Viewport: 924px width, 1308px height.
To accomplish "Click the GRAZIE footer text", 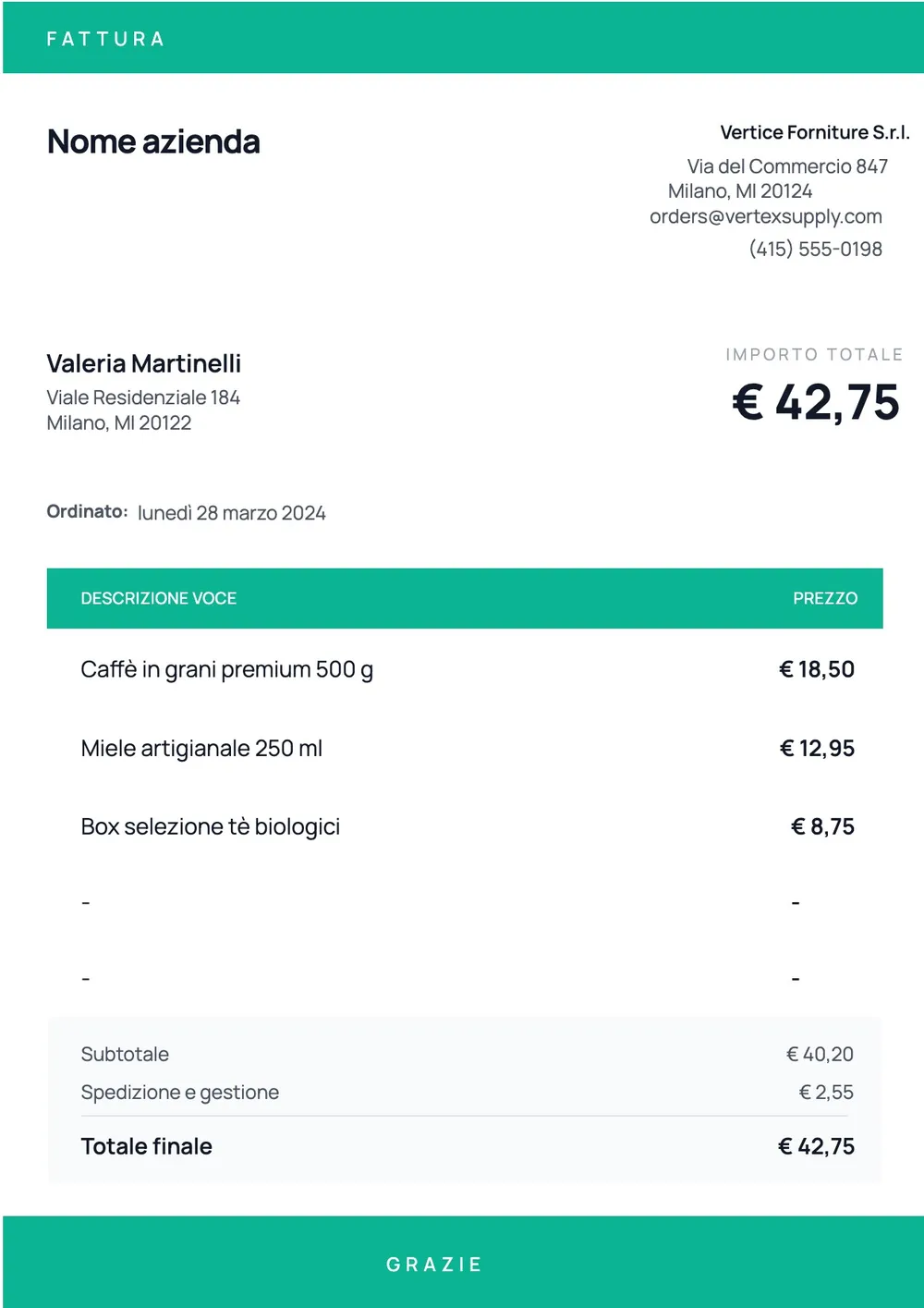I will [434, 1265].
